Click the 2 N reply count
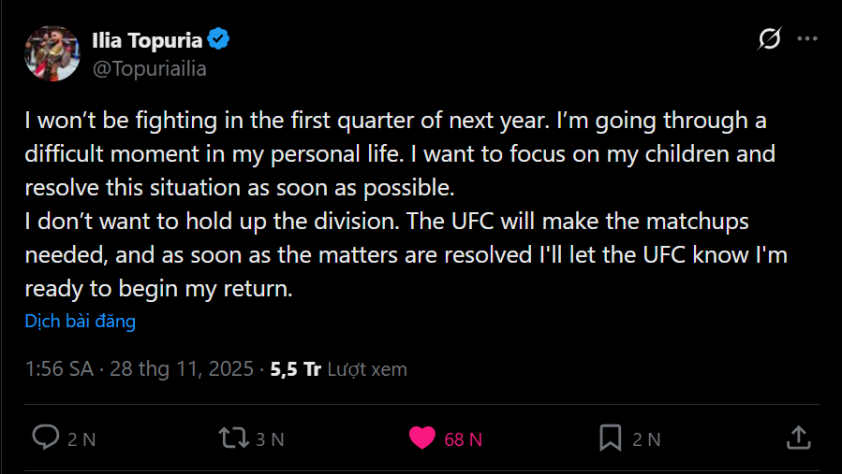Screen dimensions: 842x474 [81, 439]
